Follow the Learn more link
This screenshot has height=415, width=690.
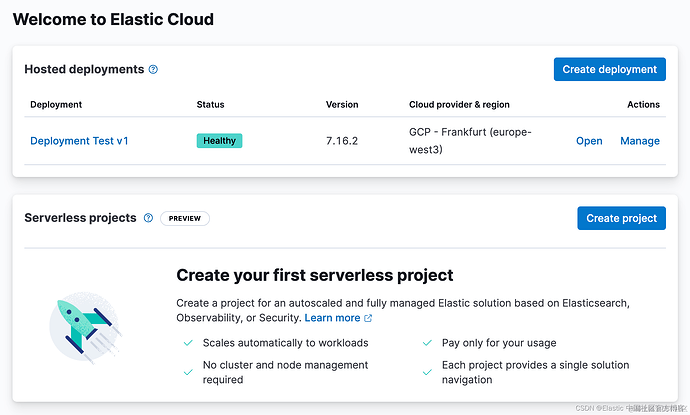pyautogui.click(x=332, y=318)
